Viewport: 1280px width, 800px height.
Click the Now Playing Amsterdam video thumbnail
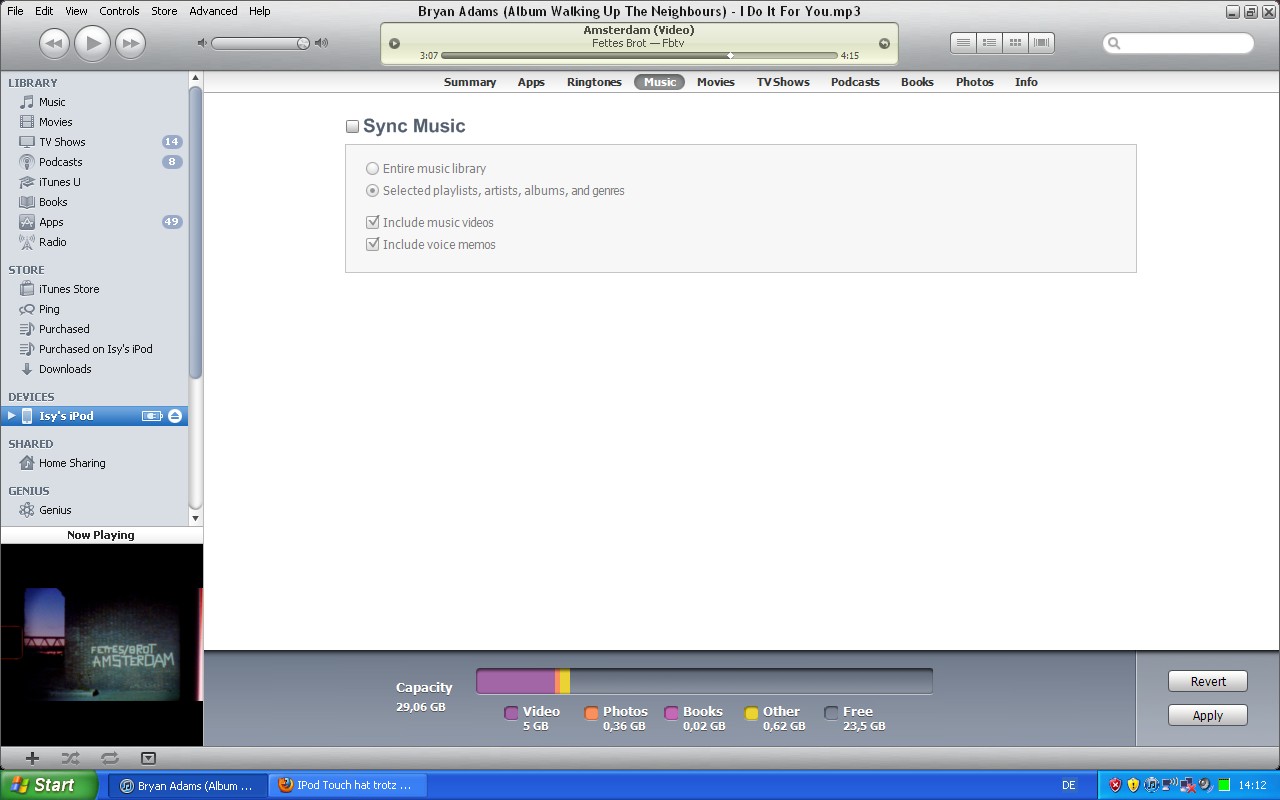(x=101, y=644)
